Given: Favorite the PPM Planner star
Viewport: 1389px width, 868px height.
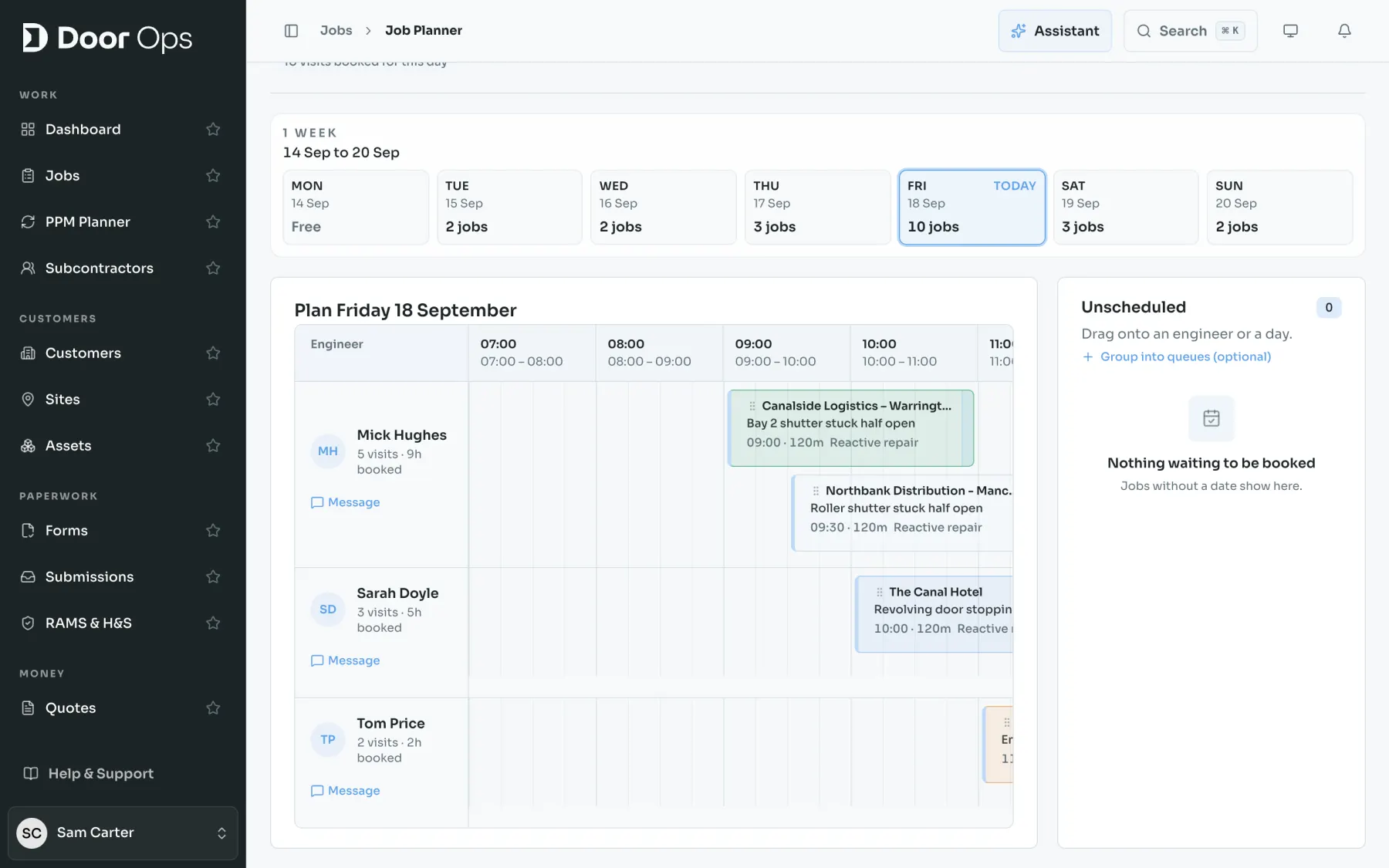Looking at the screenshot, I should pyautogui.click(x=214, y=221).
